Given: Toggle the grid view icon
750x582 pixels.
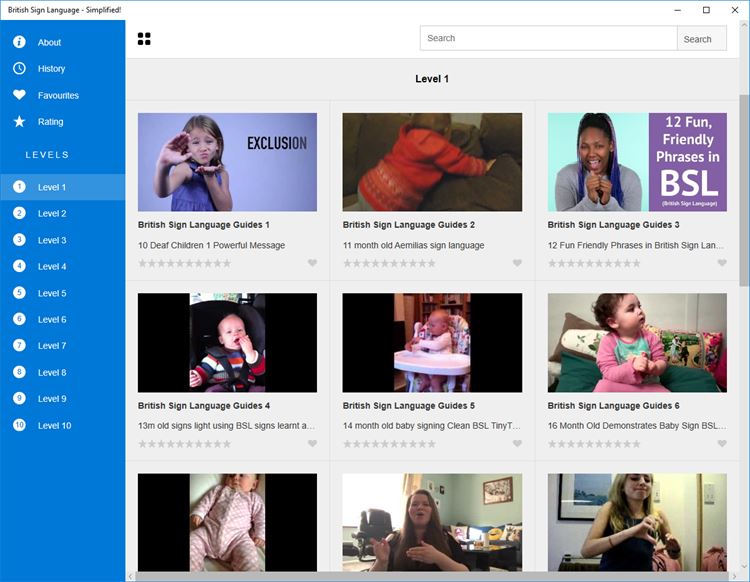Looking at the screenshot, I should (144, 39).
